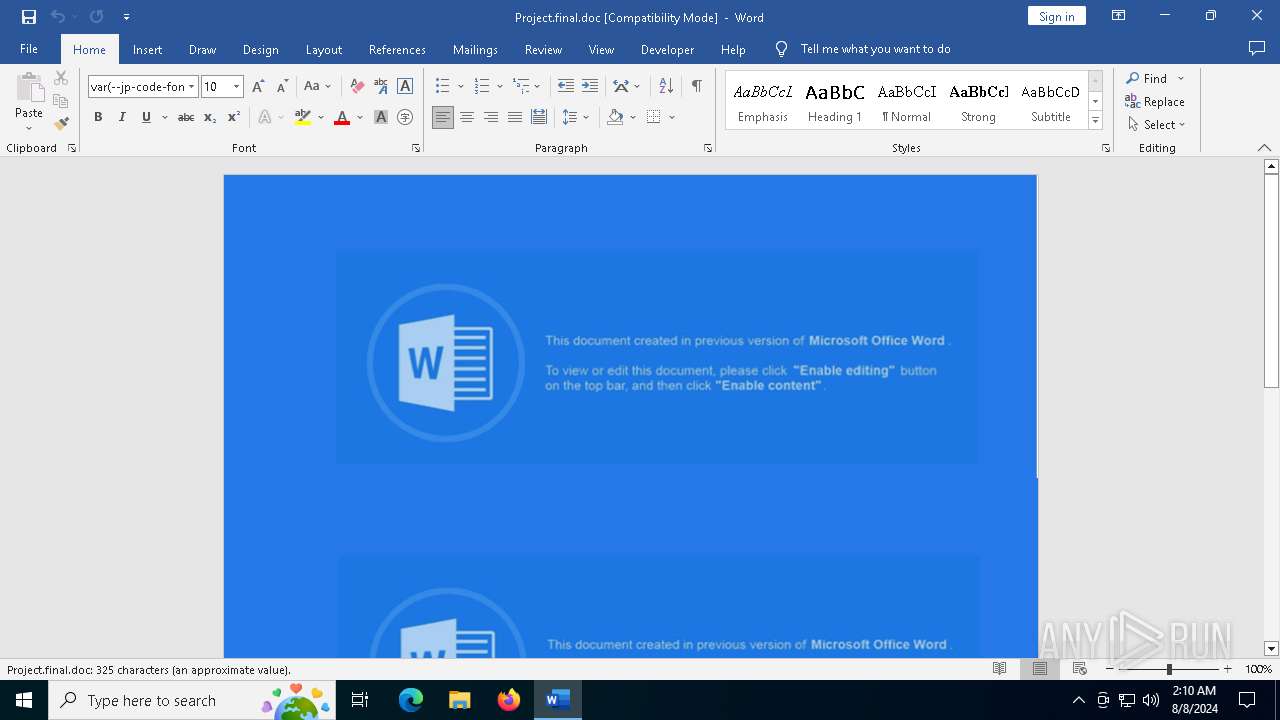Toggle underline formatting
The height and width of the screenshot is (720, 1280).
[146, 117]
